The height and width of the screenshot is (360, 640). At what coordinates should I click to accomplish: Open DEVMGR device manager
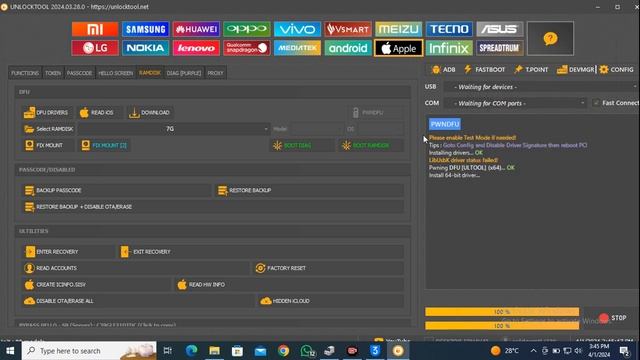click(x=576, y=70)
